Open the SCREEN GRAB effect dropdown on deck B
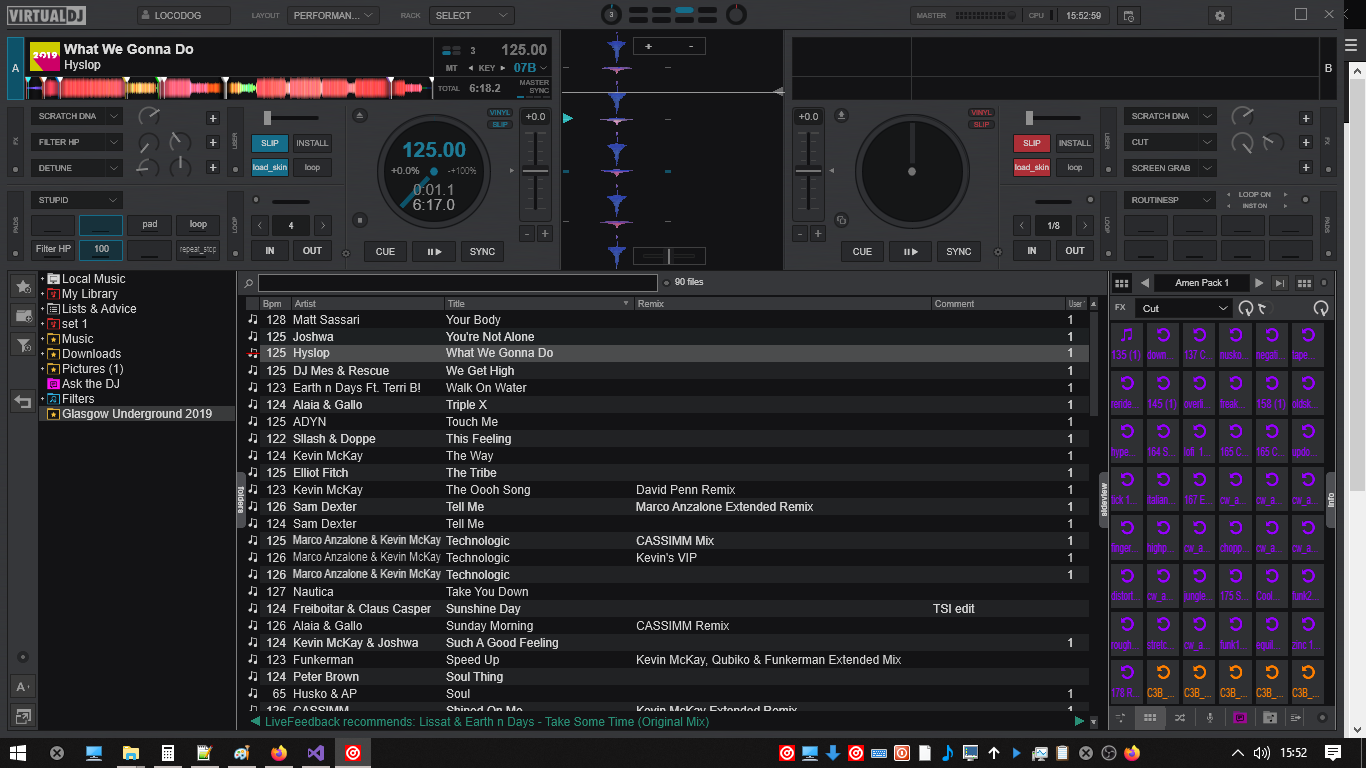 point(1170,168)
